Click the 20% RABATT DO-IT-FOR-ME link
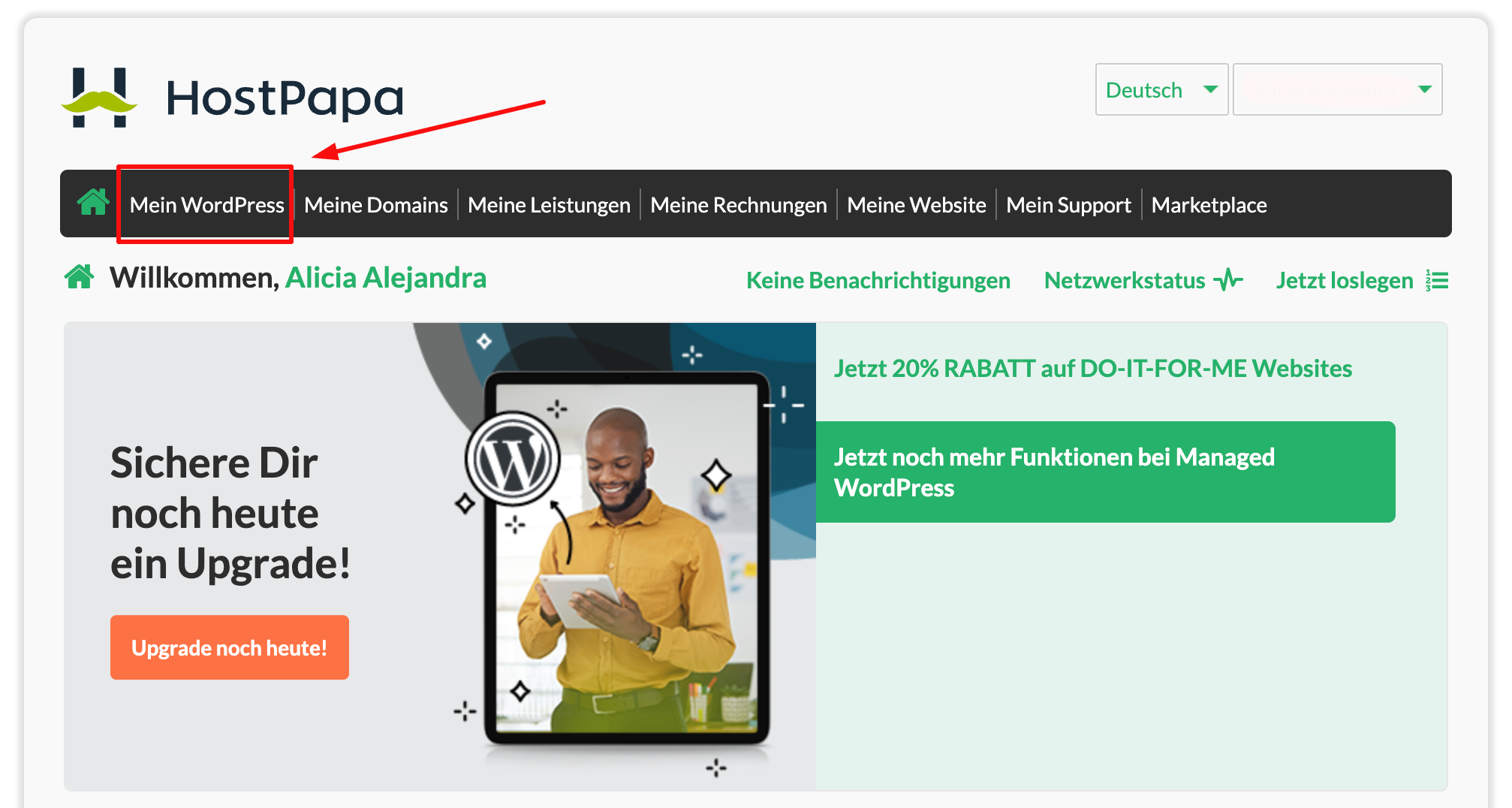Screen dimensions: 1512x808 (1092, 369)
